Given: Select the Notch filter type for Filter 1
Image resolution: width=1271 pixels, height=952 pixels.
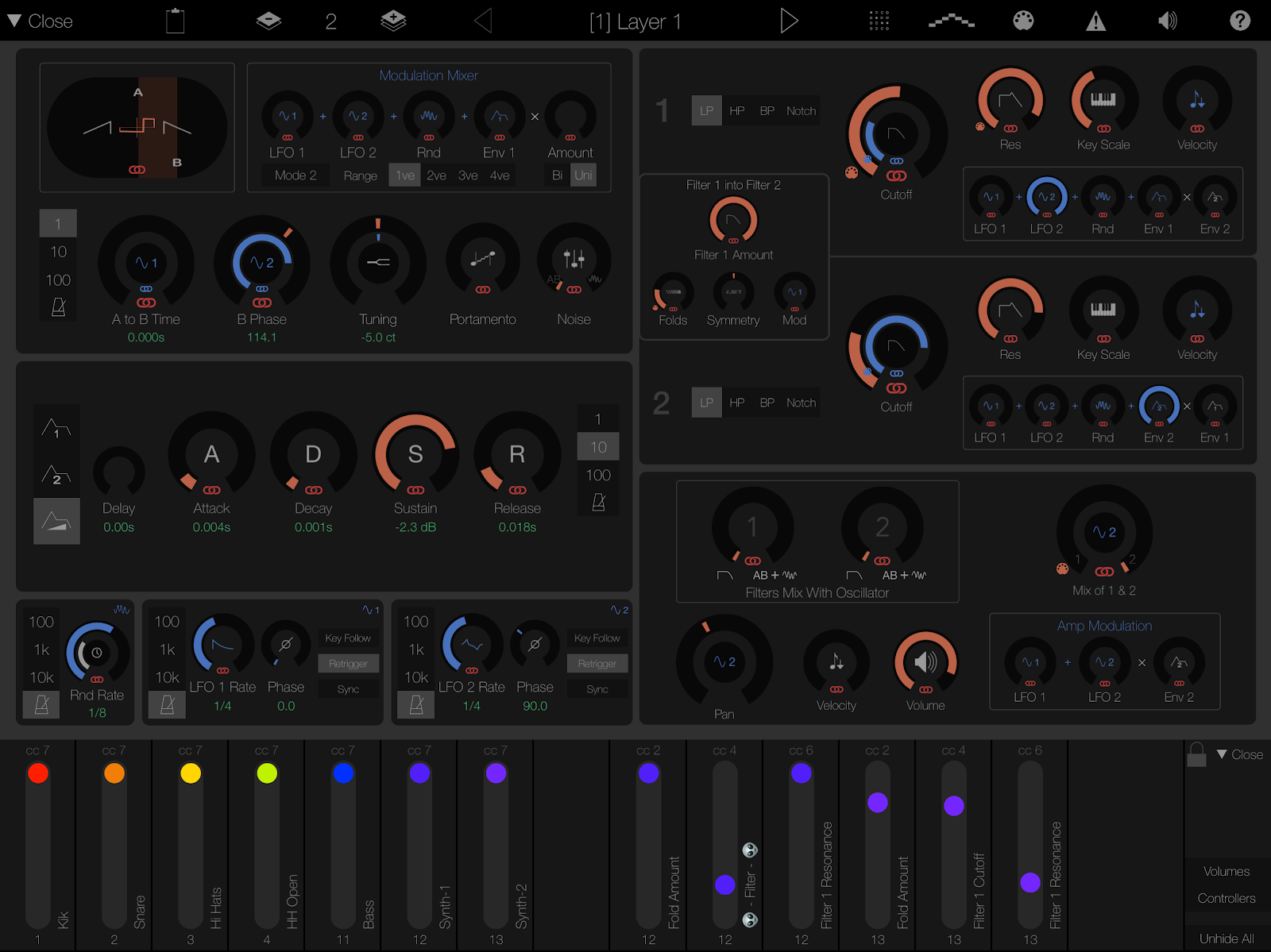Looking at the screenshot, I should click(x=801, y=110).
